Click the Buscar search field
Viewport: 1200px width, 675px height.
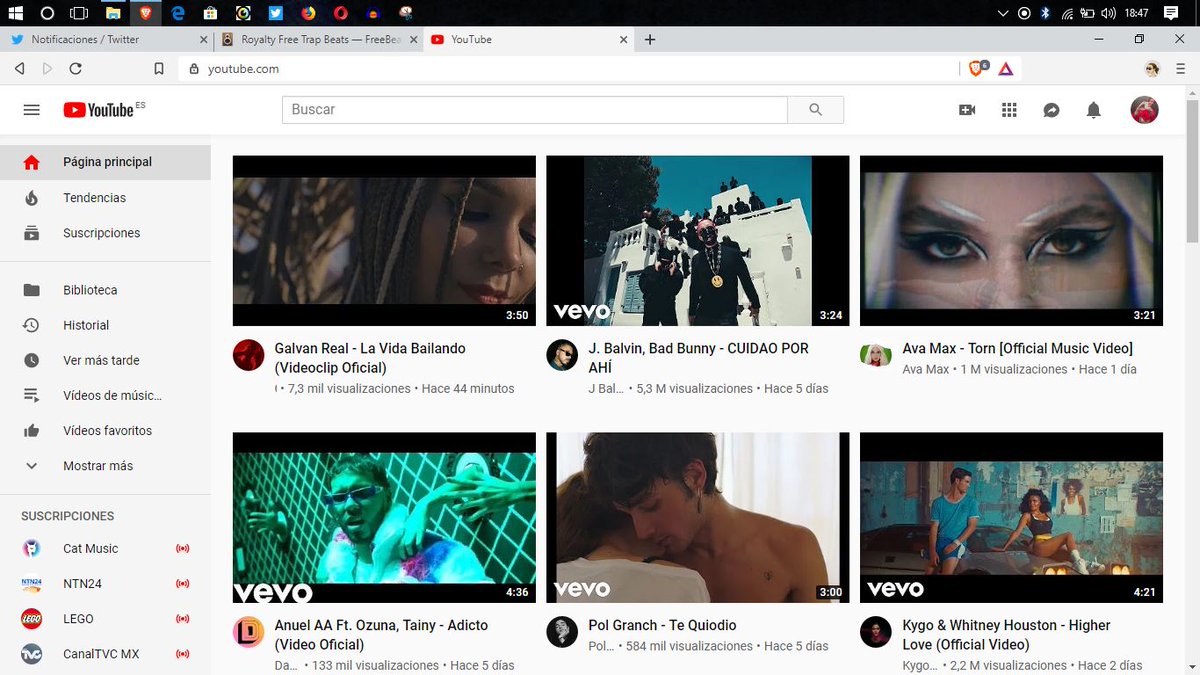[535, 110]
